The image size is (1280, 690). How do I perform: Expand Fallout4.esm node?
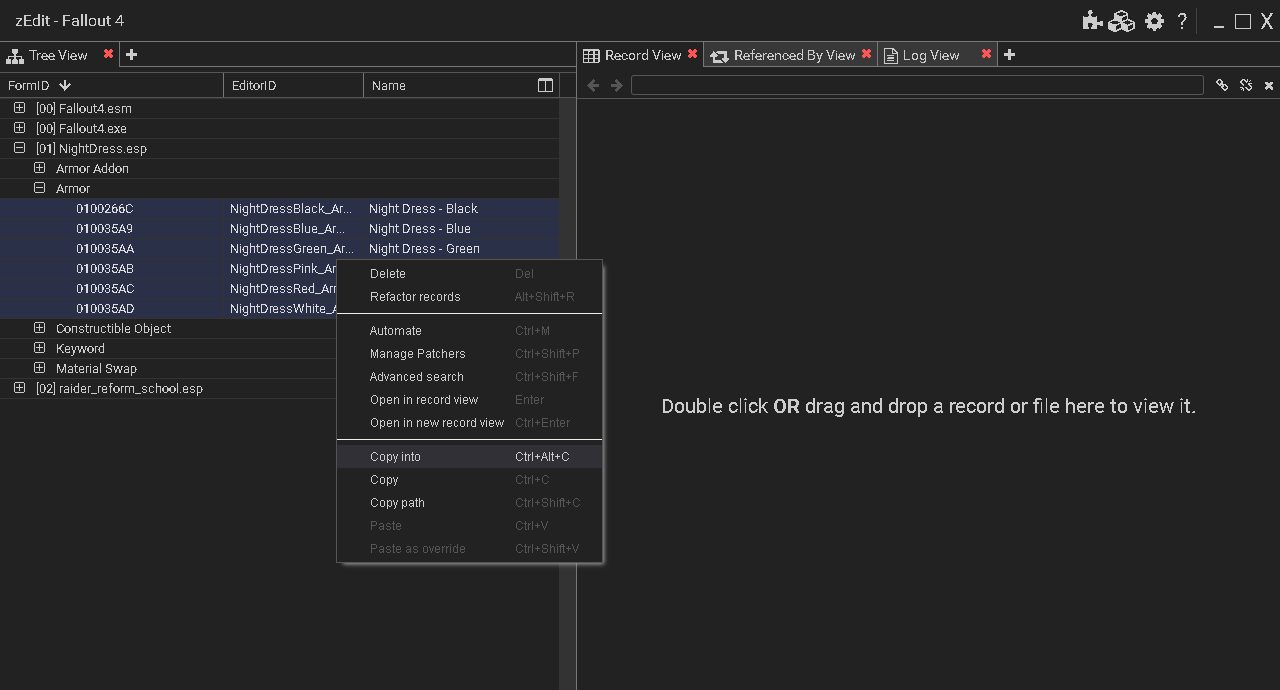(x=19, y=108)
